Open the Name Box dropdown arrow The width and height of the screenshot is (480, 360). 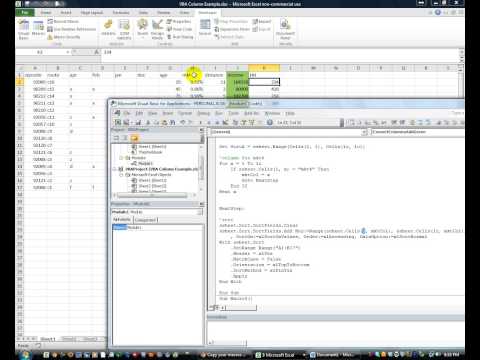tap(68, 52)
